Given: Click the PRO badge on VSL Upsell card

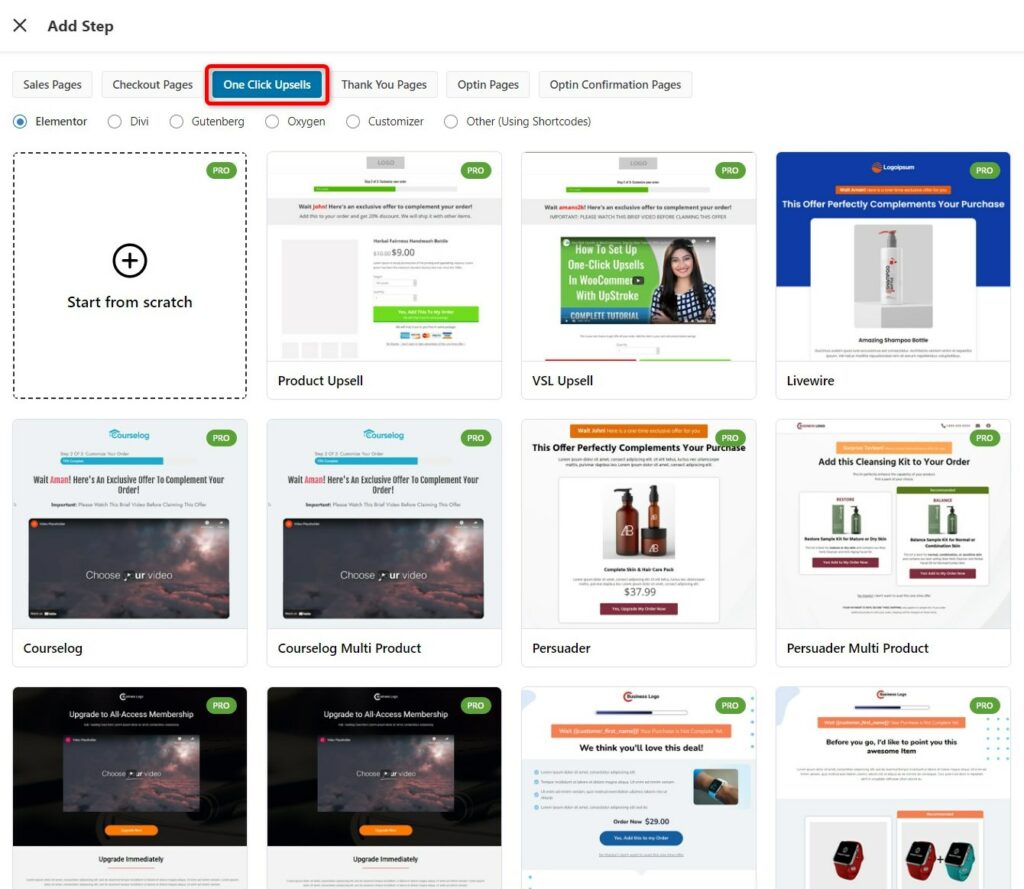Looking at the screenshot, I should 730,170.
